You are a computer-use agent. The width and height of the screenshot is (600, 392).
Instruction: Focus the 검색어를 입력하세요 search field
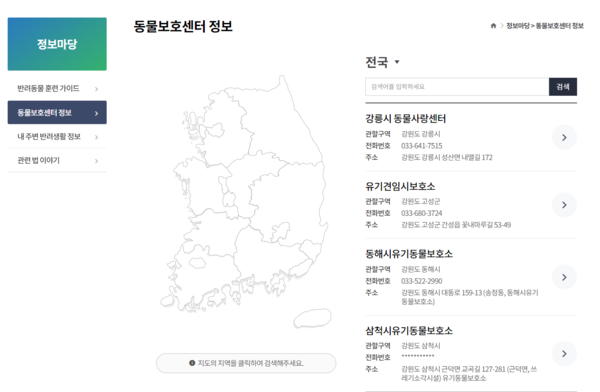[457, 87]
